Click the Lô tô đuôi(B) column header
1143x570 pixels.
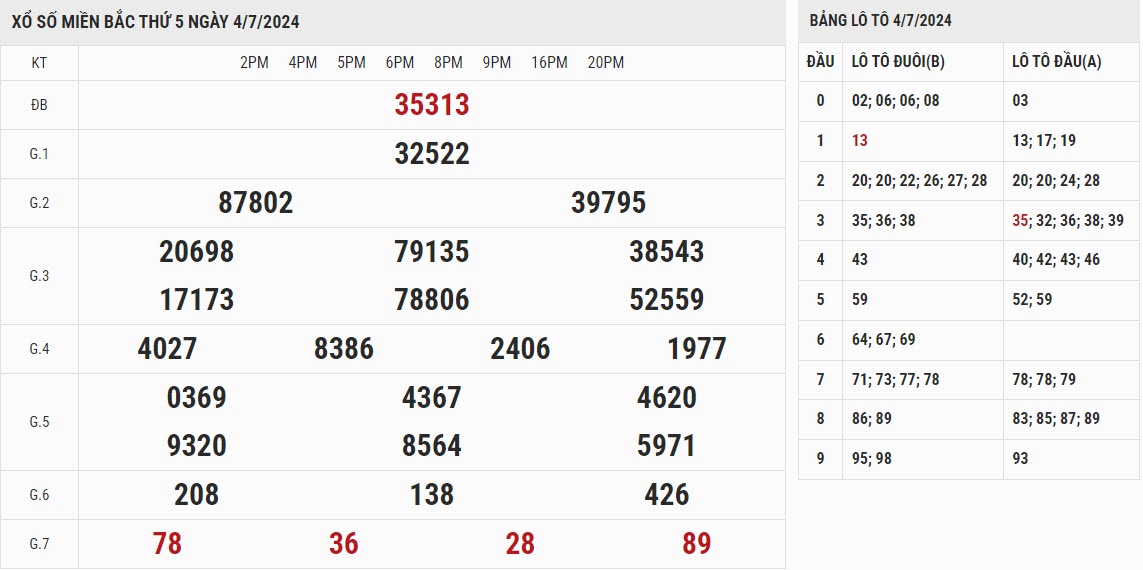pos(897,62)
